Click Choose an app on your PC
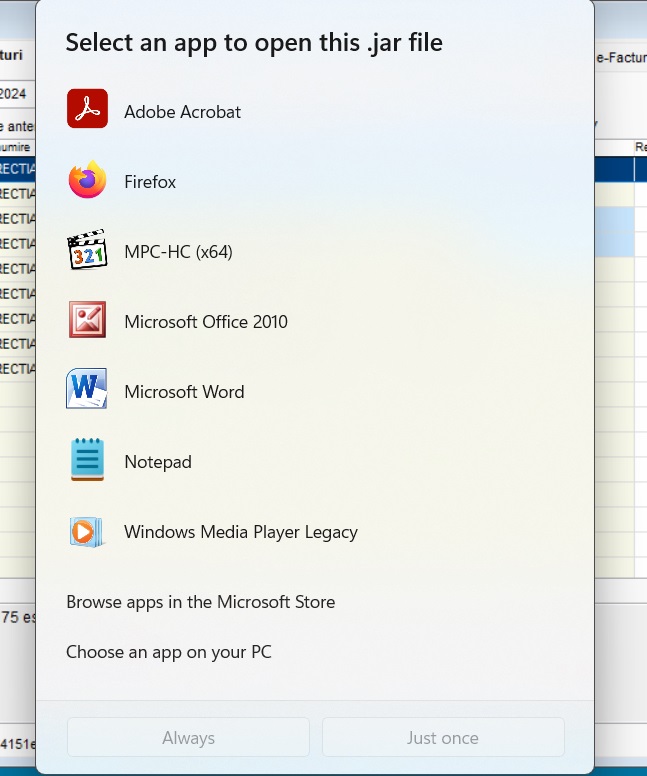 click(x=169, y=652)
